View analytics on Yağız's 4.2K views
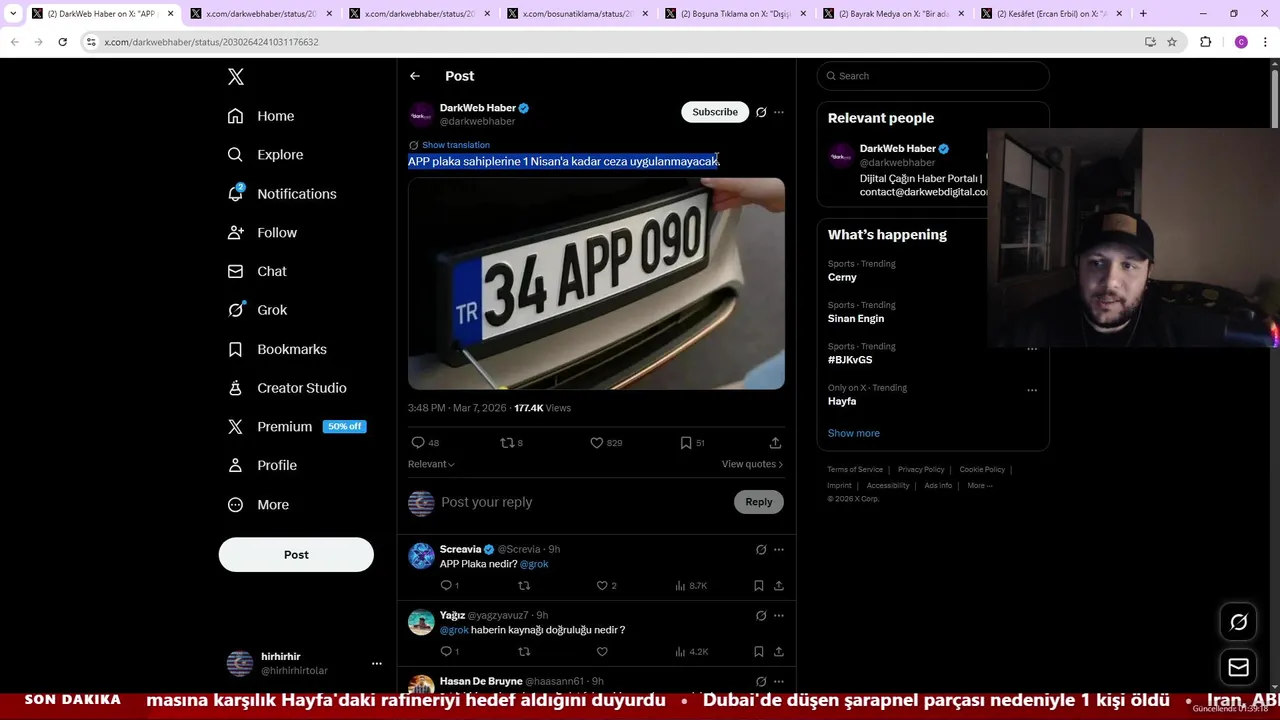 click(691, 652)
